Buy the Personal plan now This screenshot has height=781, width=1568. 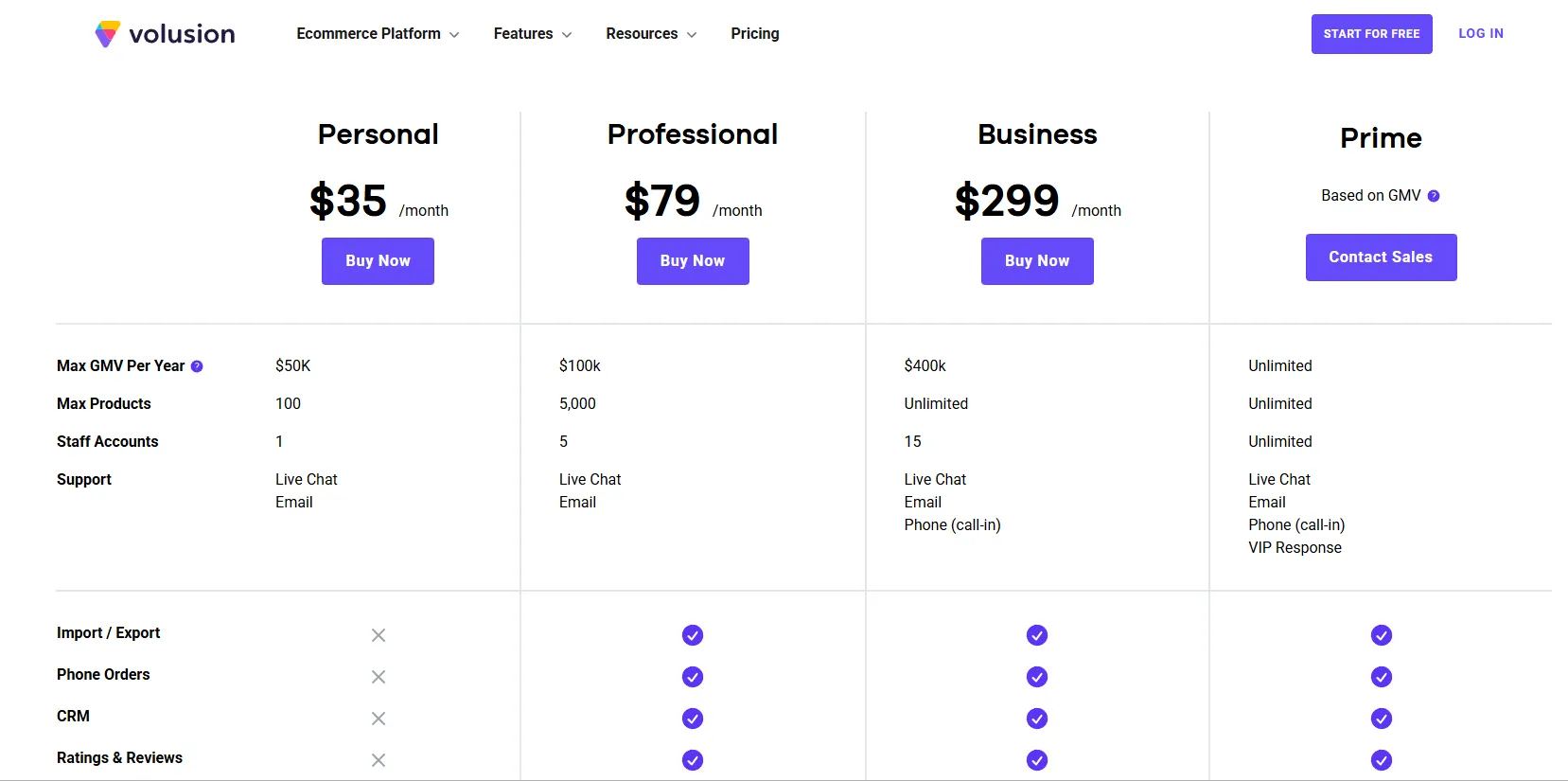click(378, 261)
